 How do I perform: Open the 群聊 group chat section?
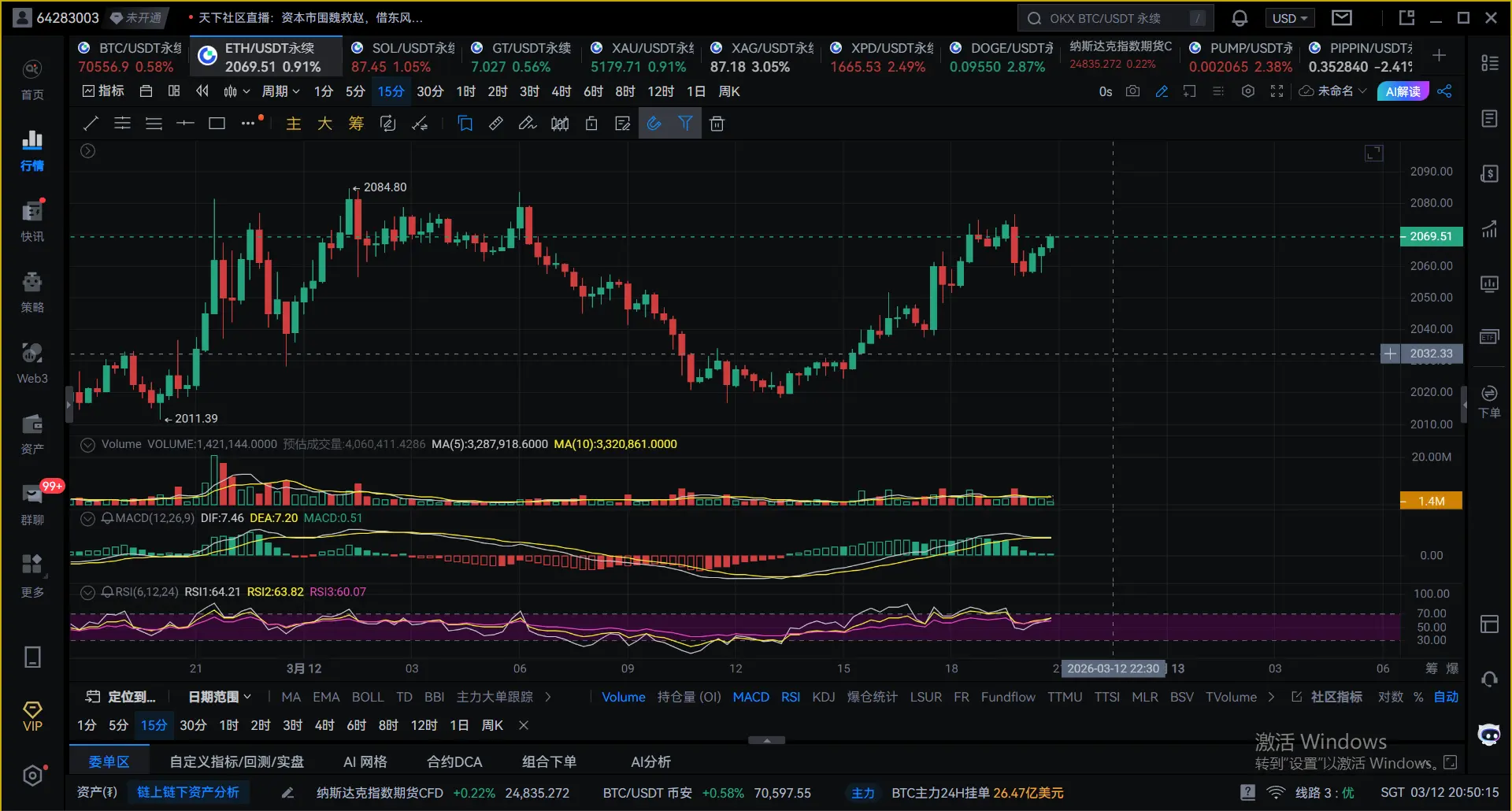tap(32, 505)
